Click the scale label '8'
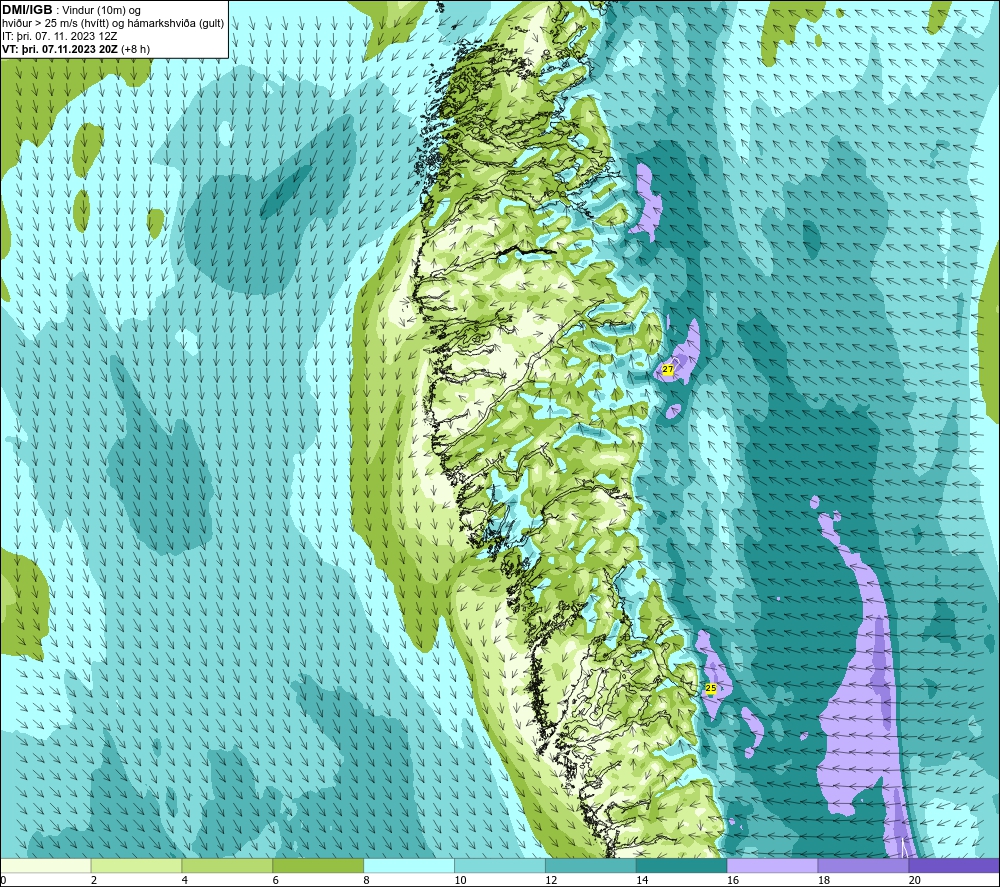The image size is (1000, 887). (x=367, y=880)
